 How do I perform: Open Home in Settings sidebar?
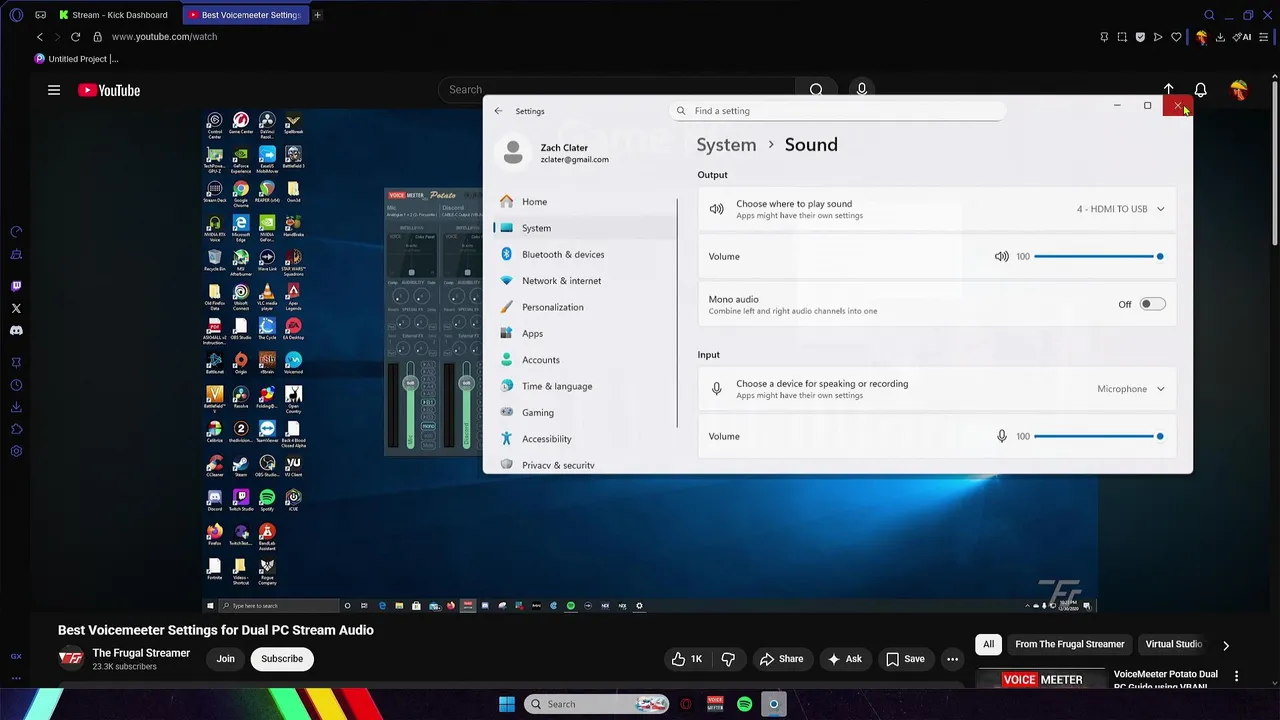pyautogui.click(x=585, y=202)
